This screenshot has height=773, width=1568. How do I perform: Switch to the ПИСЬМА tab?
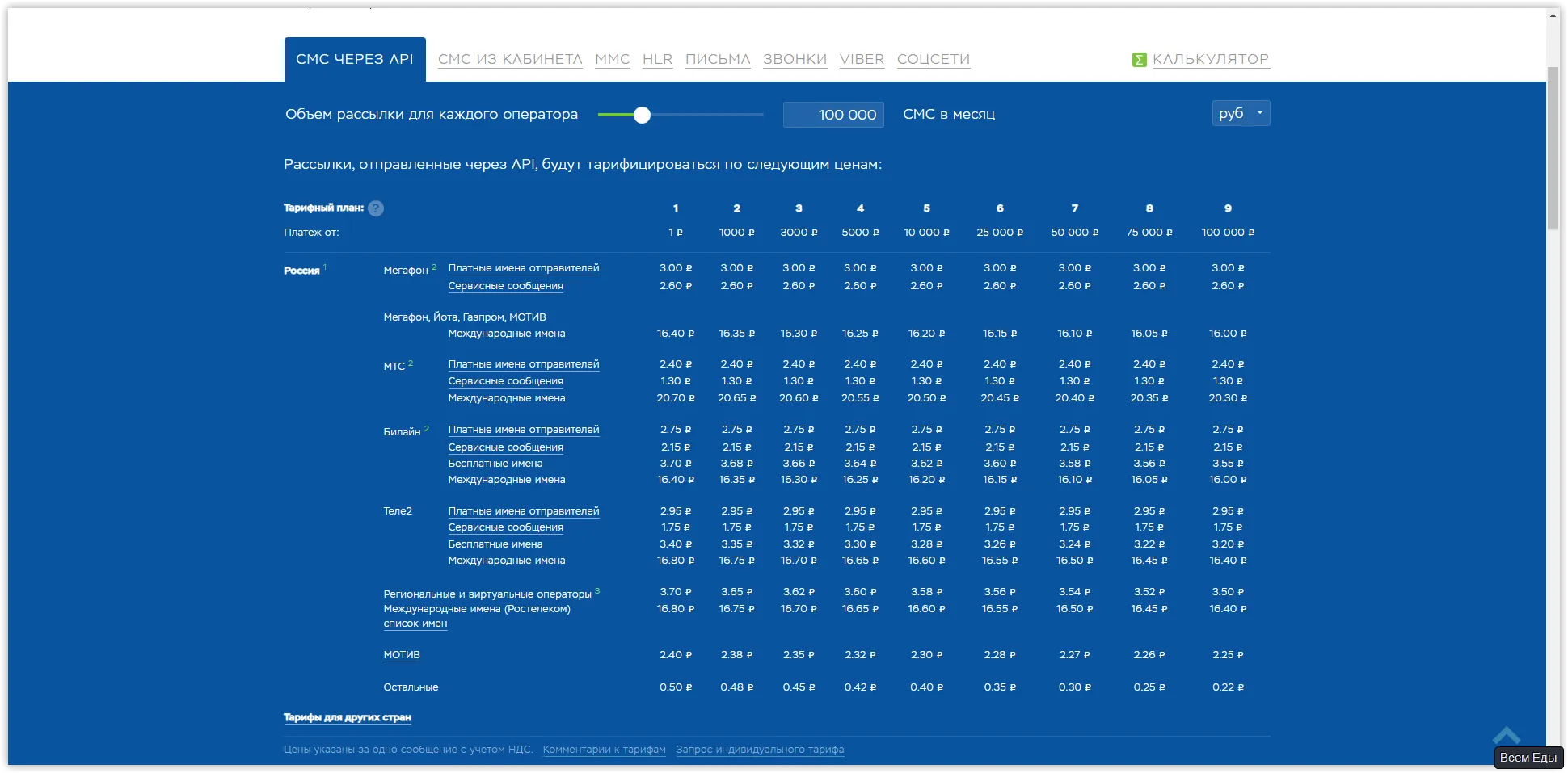(718, 59)
